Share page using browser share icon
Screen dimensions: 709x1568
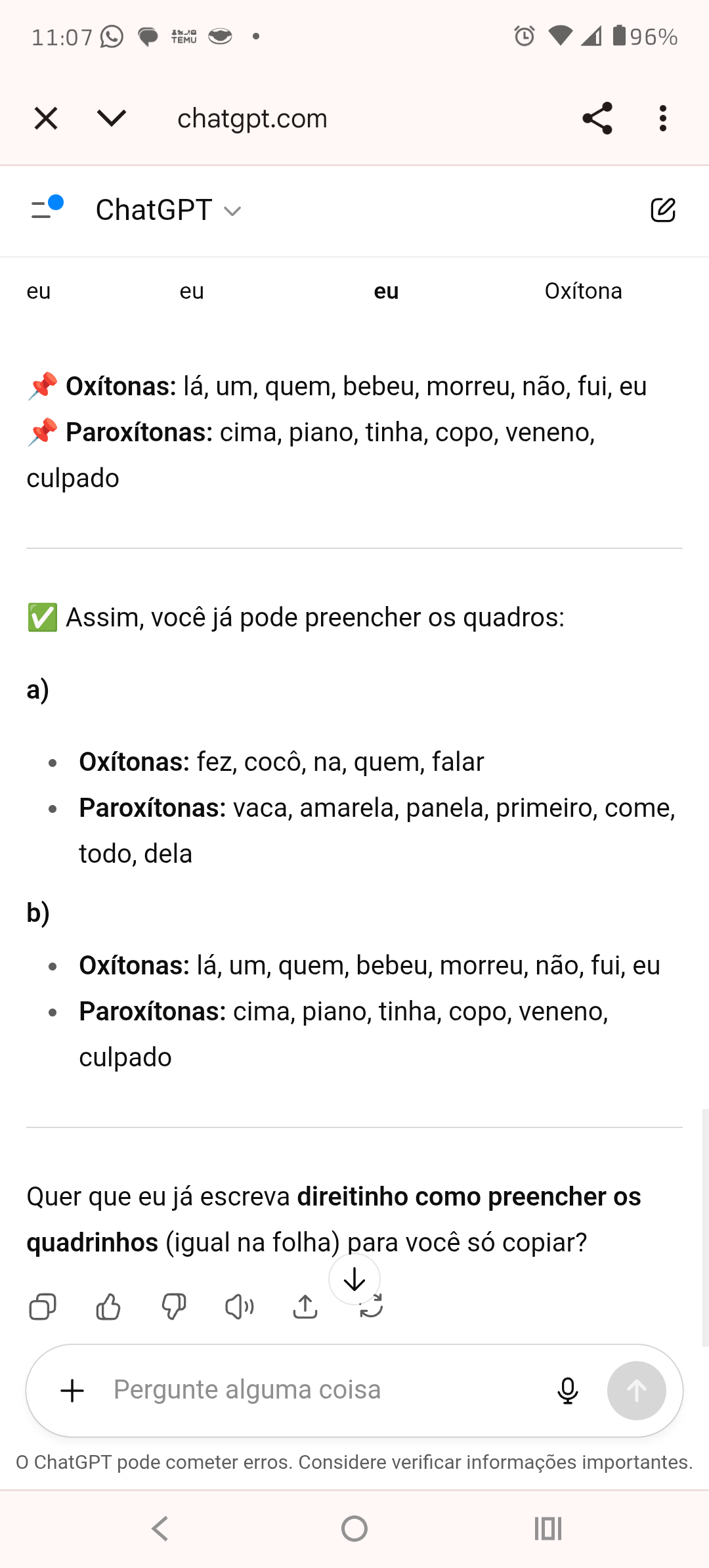[597, 119]
